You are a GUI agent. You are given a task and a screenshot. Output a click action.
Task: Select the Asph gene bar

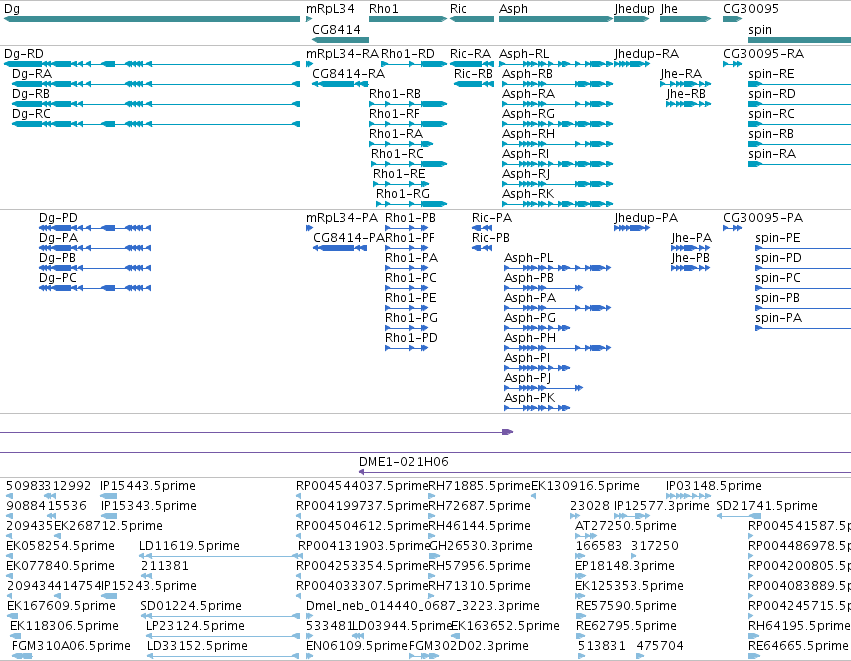(556, 19)
